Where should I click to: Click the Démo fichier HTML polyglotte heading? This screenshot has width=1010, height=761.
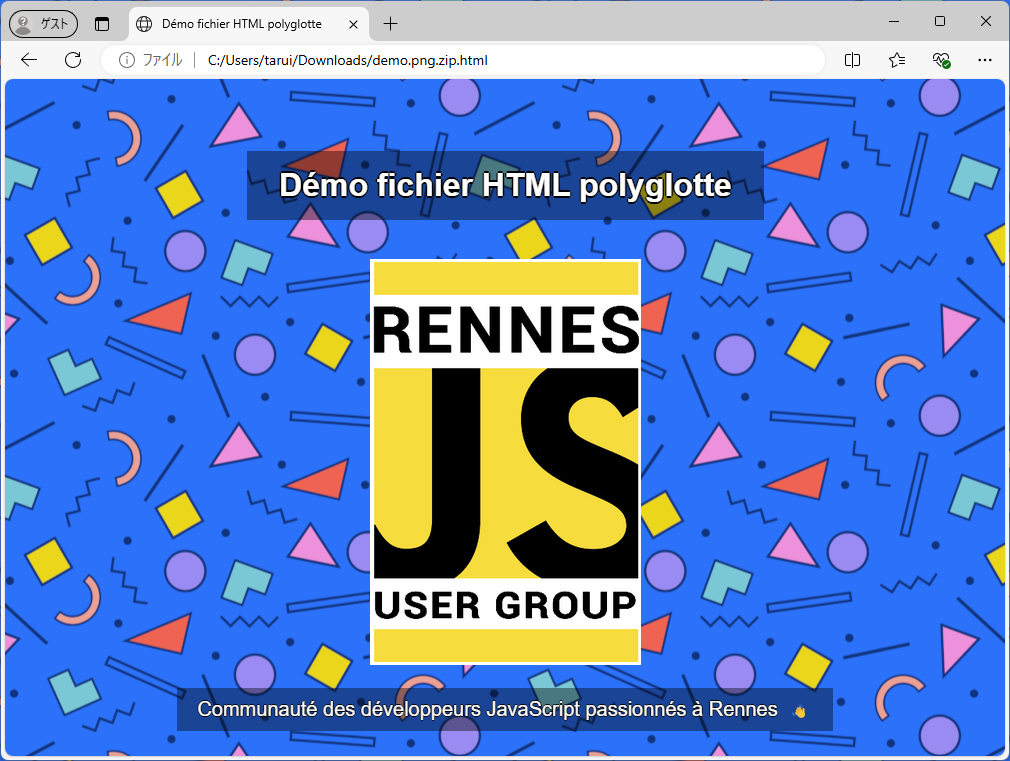tap(505, 185)
